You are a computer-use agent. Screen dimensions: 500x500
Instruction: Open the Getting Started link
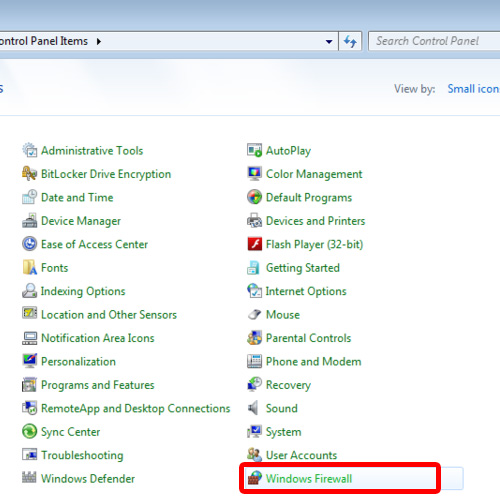(303, 268)
